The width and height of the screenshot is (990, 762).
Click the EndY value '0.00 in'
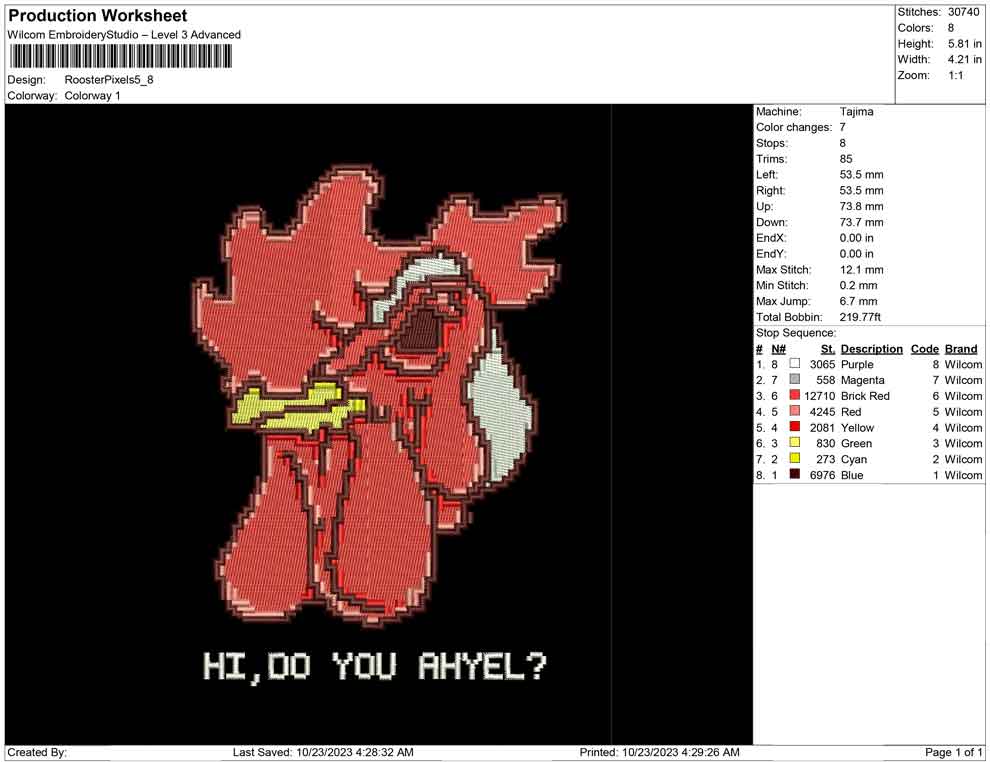pos(856,254)
